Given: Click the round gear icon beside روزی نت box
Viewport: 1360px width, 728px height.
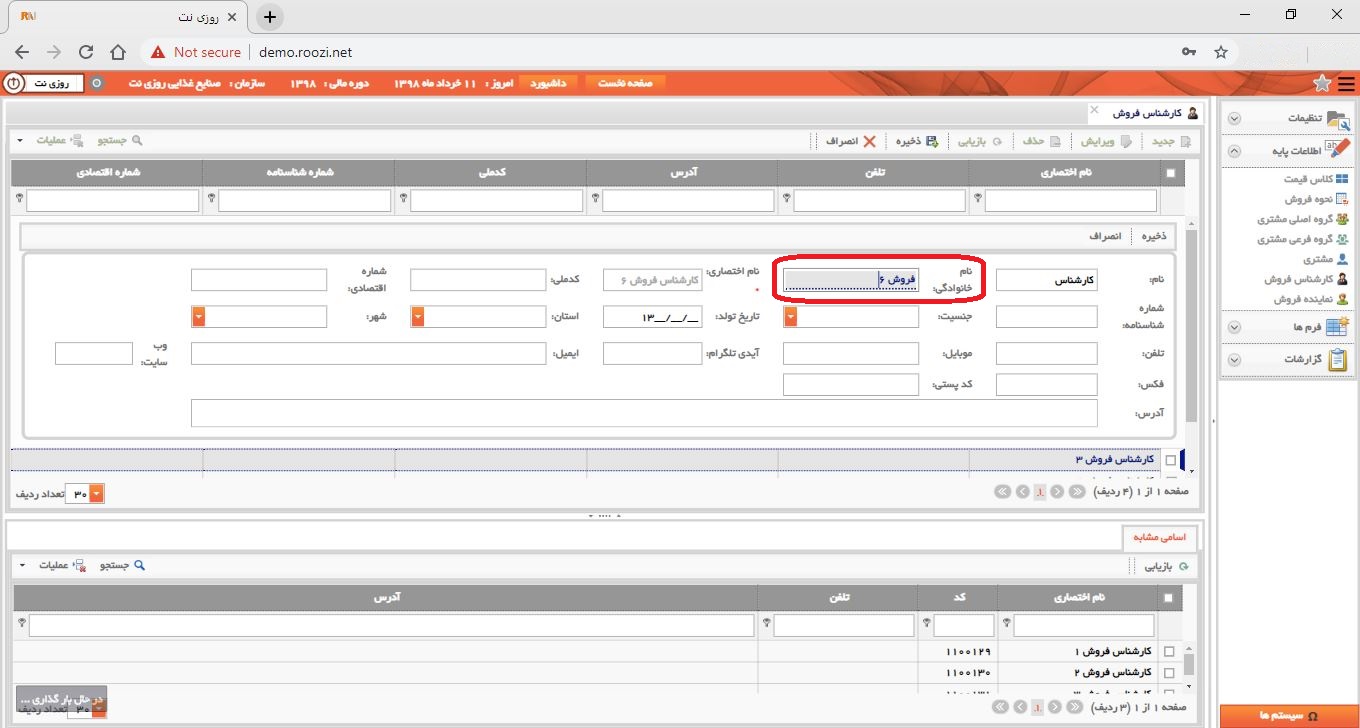Looking at the screenshot, I should click(x=97, y=83).
